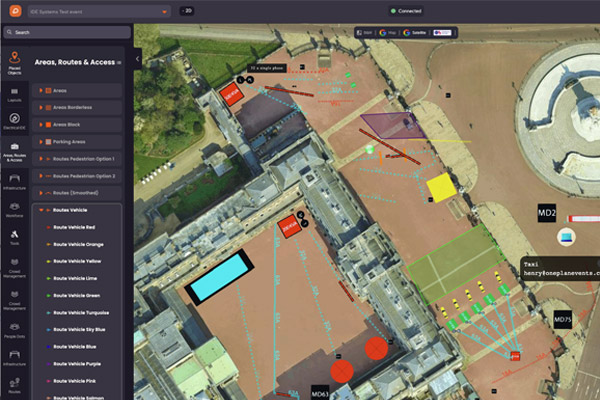
Task: Click the MD63 label marker
Action: click(320, 393)
